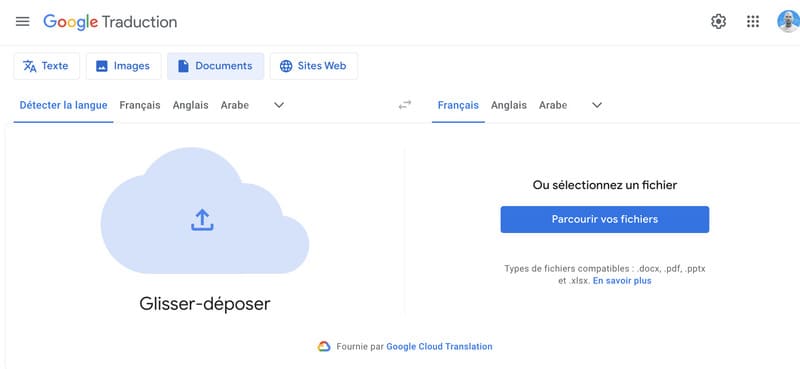
Task: Swap source and target languages
Action: [x=405, y=105]
